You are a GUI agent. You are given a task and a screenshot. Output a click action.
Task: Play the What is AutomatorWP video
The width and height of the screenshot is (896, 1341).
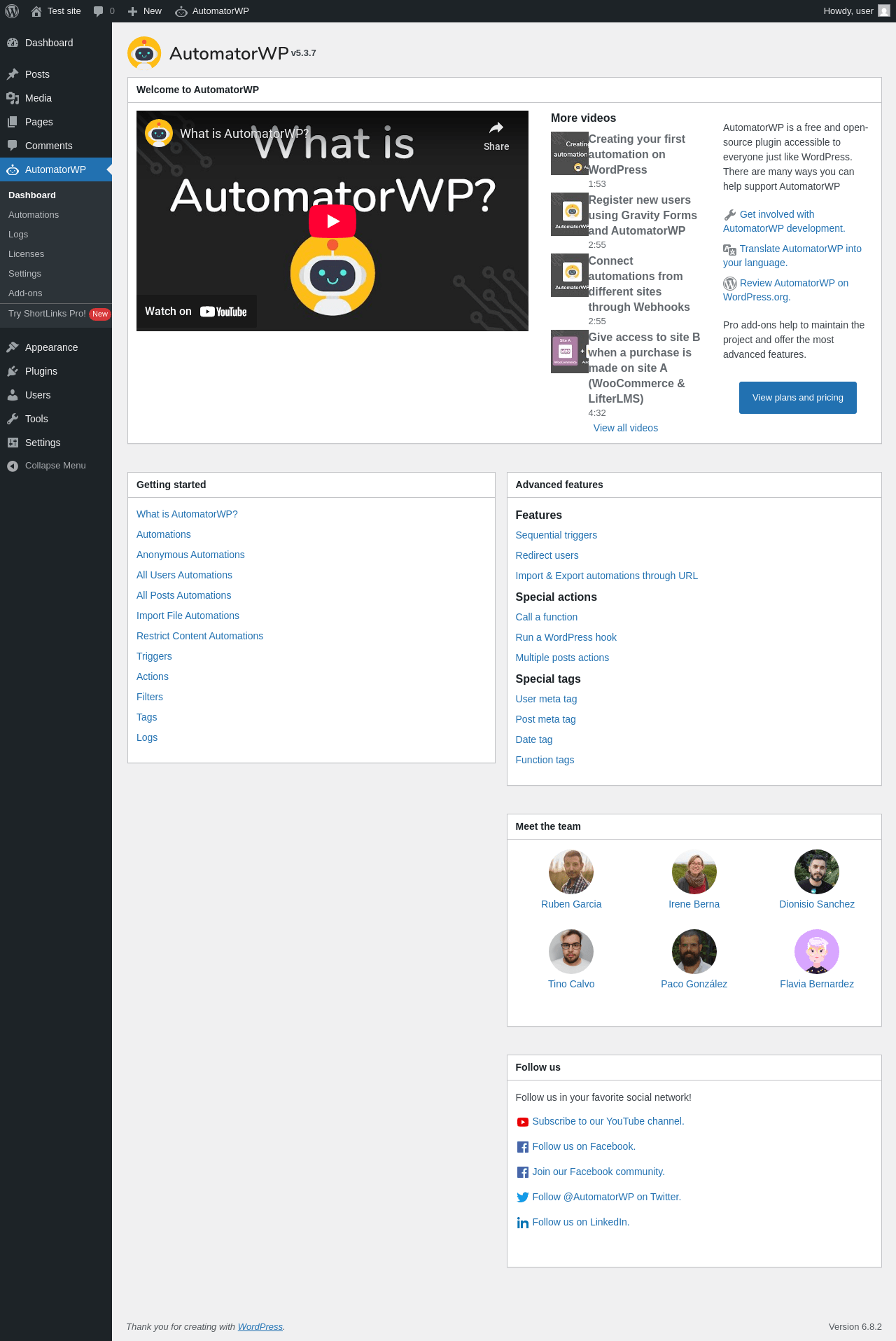tap(332, 221)
